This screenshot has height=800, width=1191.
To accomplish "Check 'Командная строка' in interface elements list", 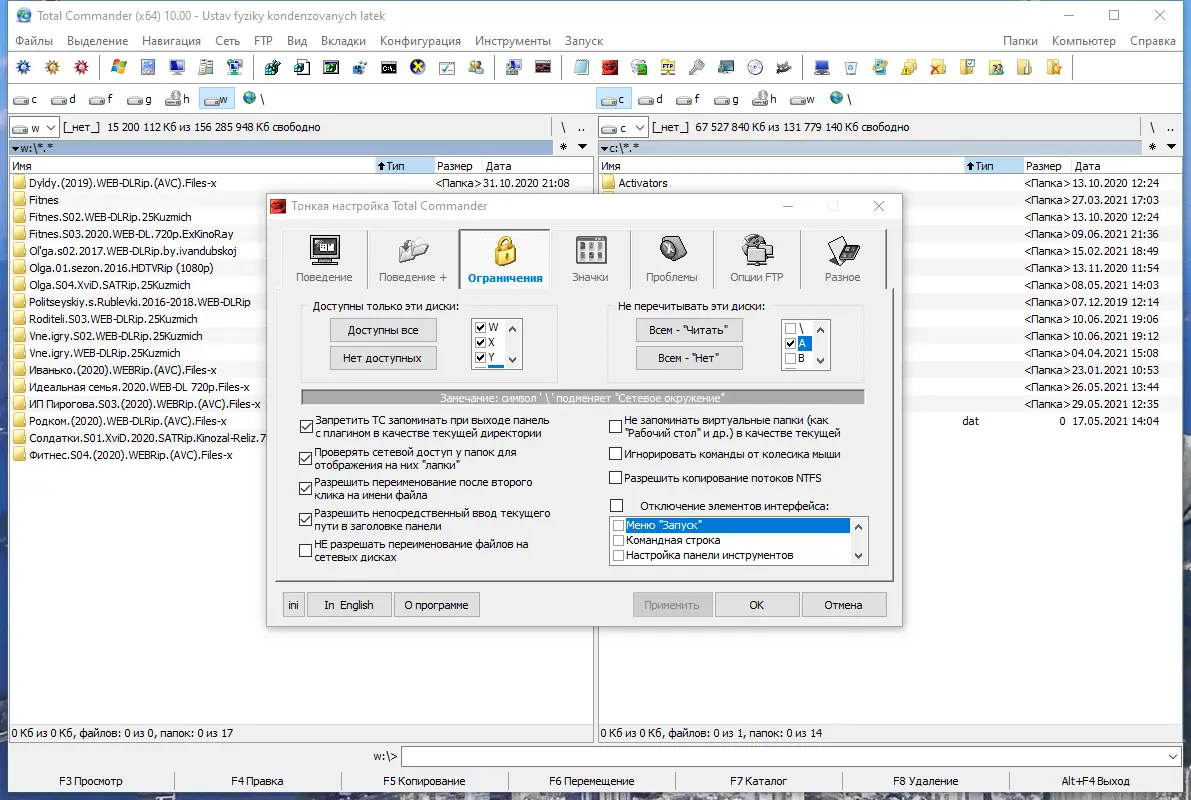I will 619,540.
